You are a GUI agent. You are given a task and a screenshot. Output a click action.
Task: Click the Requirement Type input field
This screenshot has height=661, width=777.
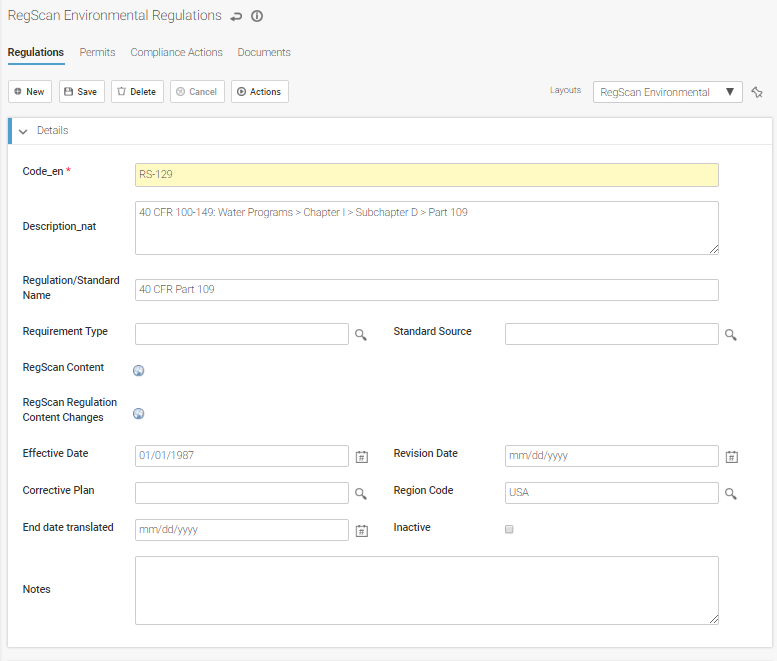(x=242, y=334)
